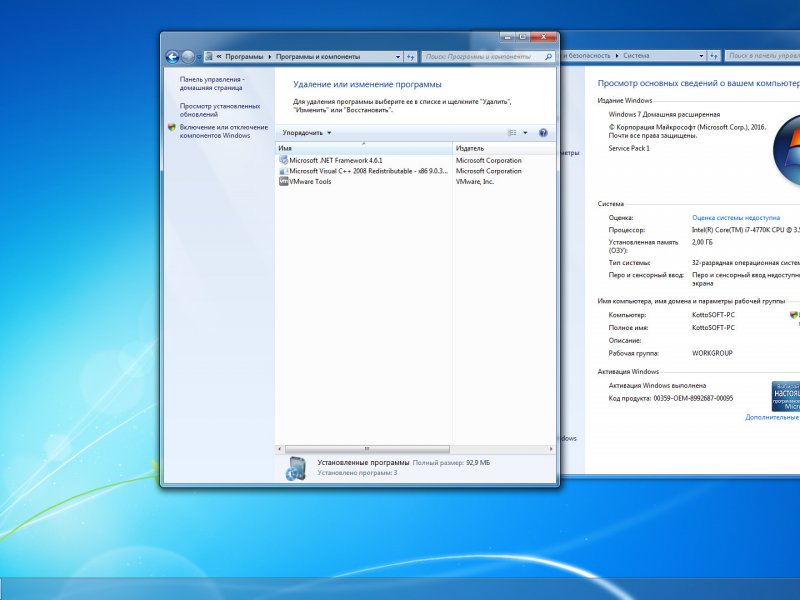This screenshot has width=800, height=600.
Task: Expand the « breadcrumb chevron in address bar
Action: [218, 57]
